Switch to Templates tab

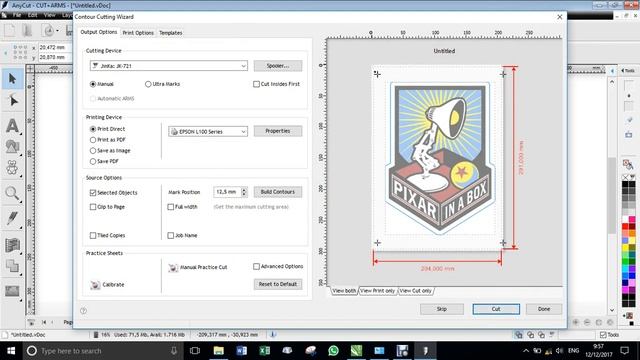tap(171, 33)
